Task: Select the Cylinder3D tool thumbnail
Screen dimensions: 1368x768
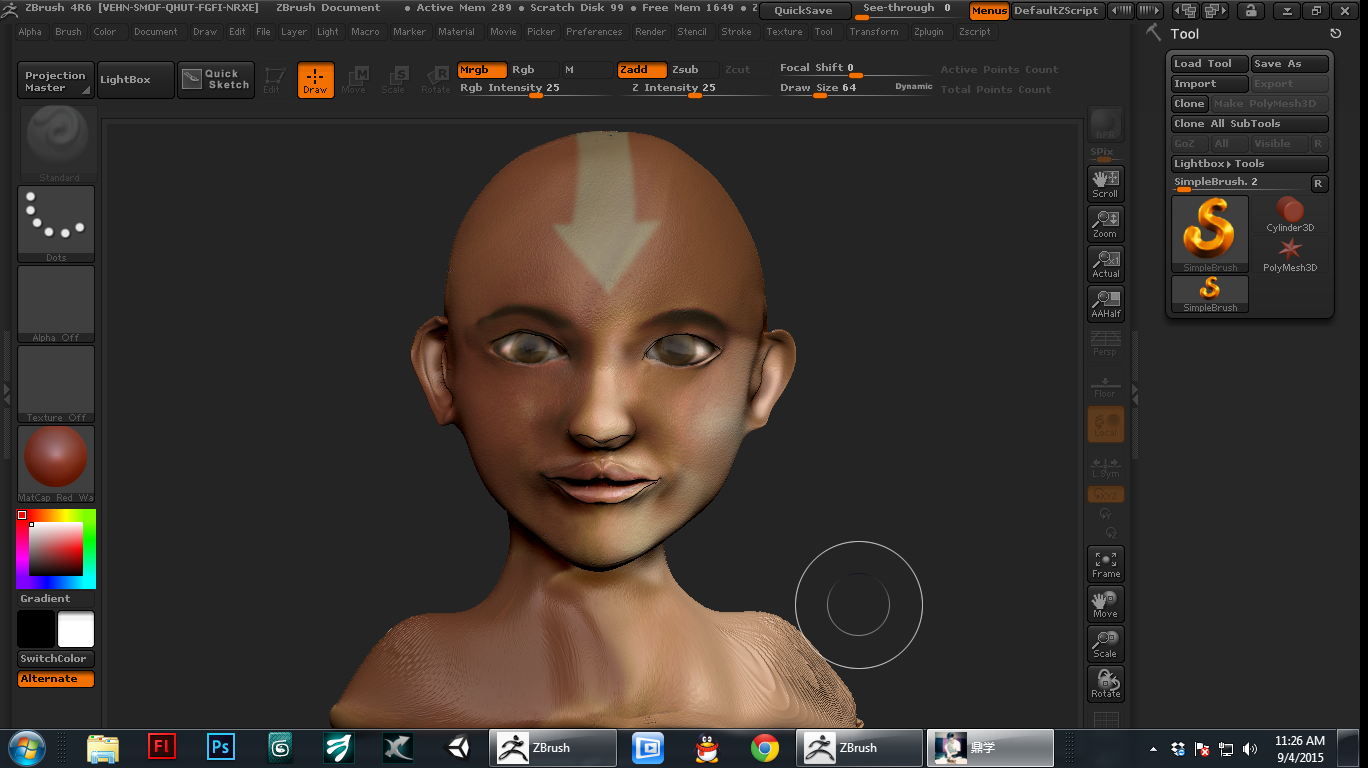Action: 1290,214
